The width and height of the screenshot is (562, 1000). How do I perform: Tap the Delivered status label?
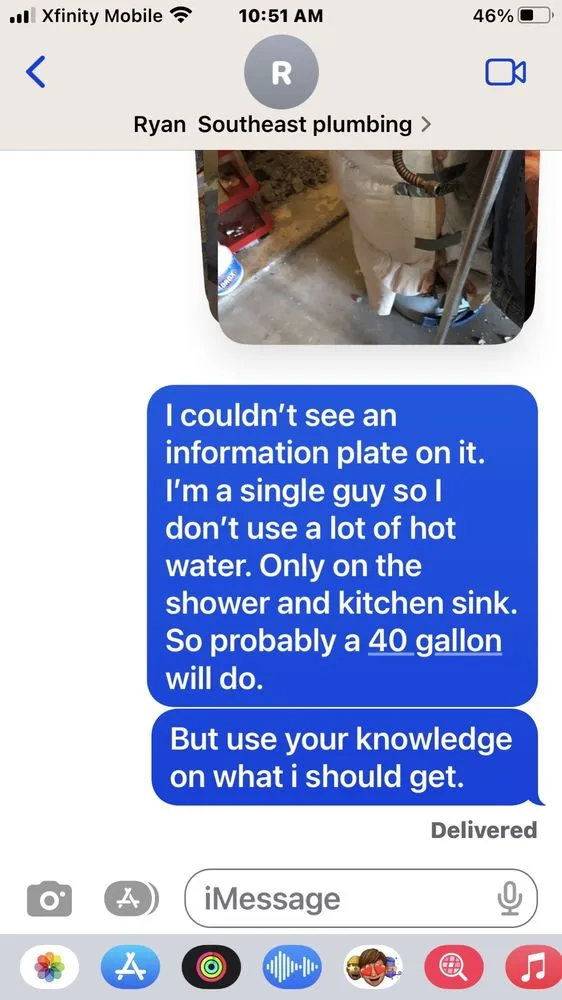point(484,830)
